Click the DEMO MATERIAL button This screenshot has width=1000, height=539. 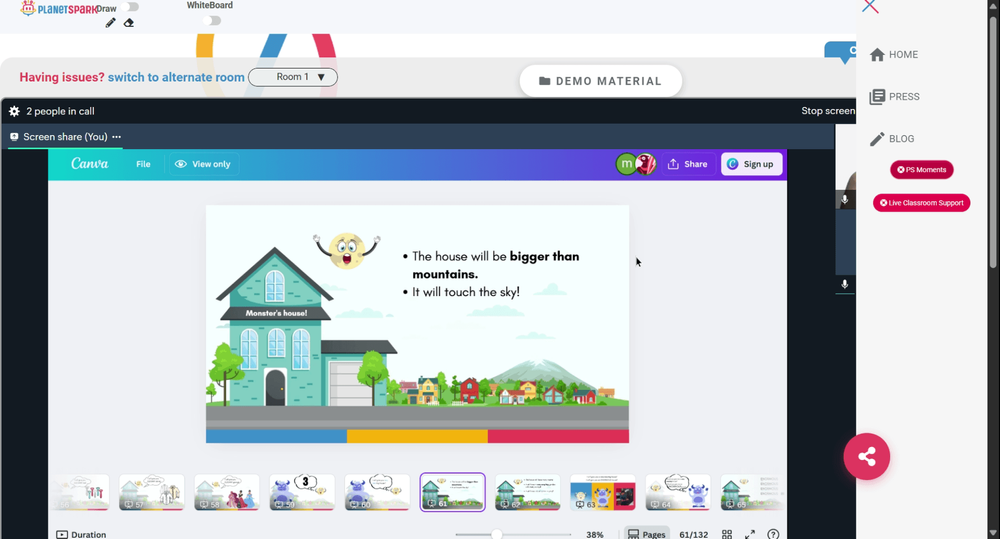[600, 81]
